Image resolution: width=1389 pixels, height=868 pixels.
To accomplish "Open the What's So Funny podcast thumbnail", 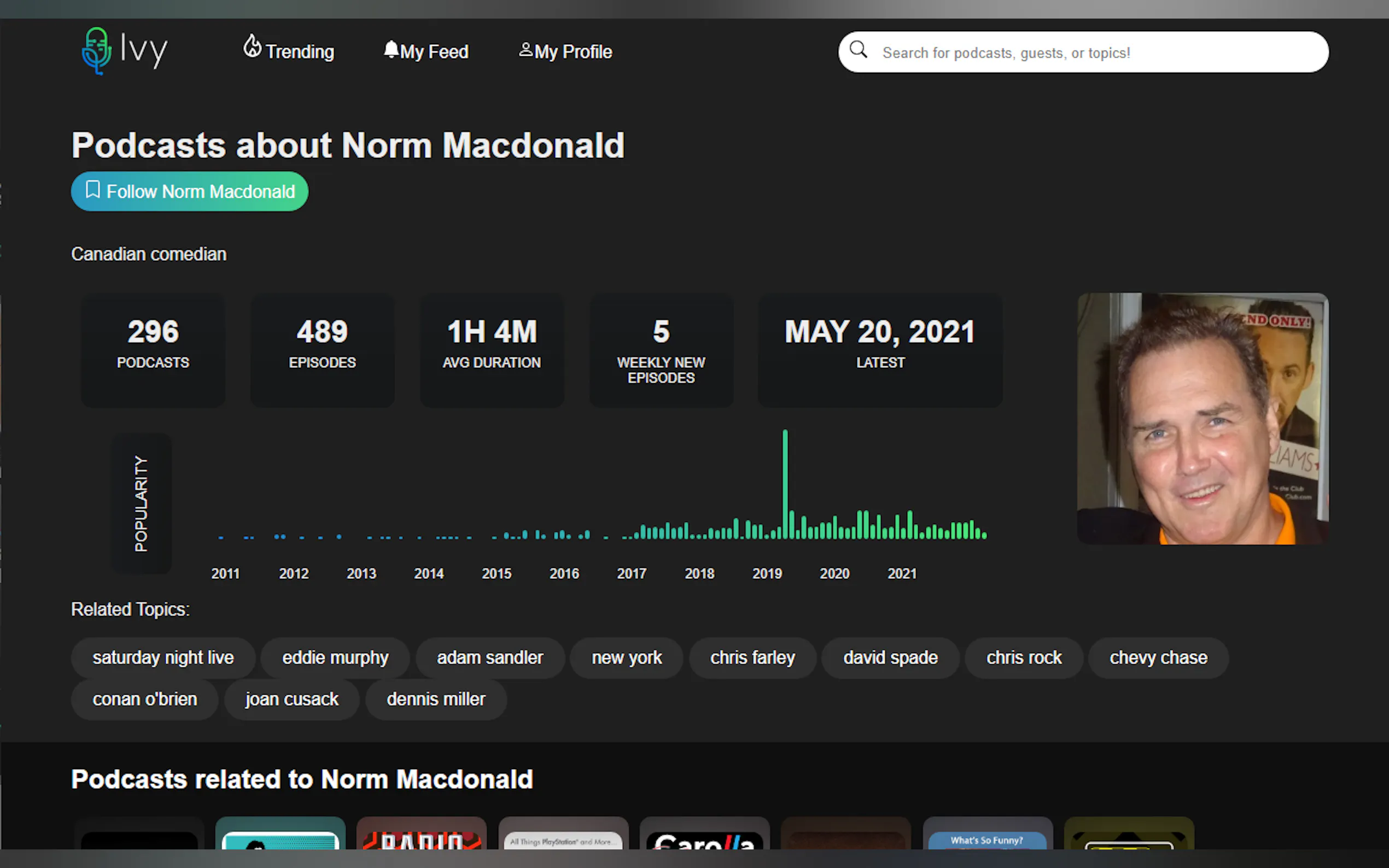I will point(987,836).
